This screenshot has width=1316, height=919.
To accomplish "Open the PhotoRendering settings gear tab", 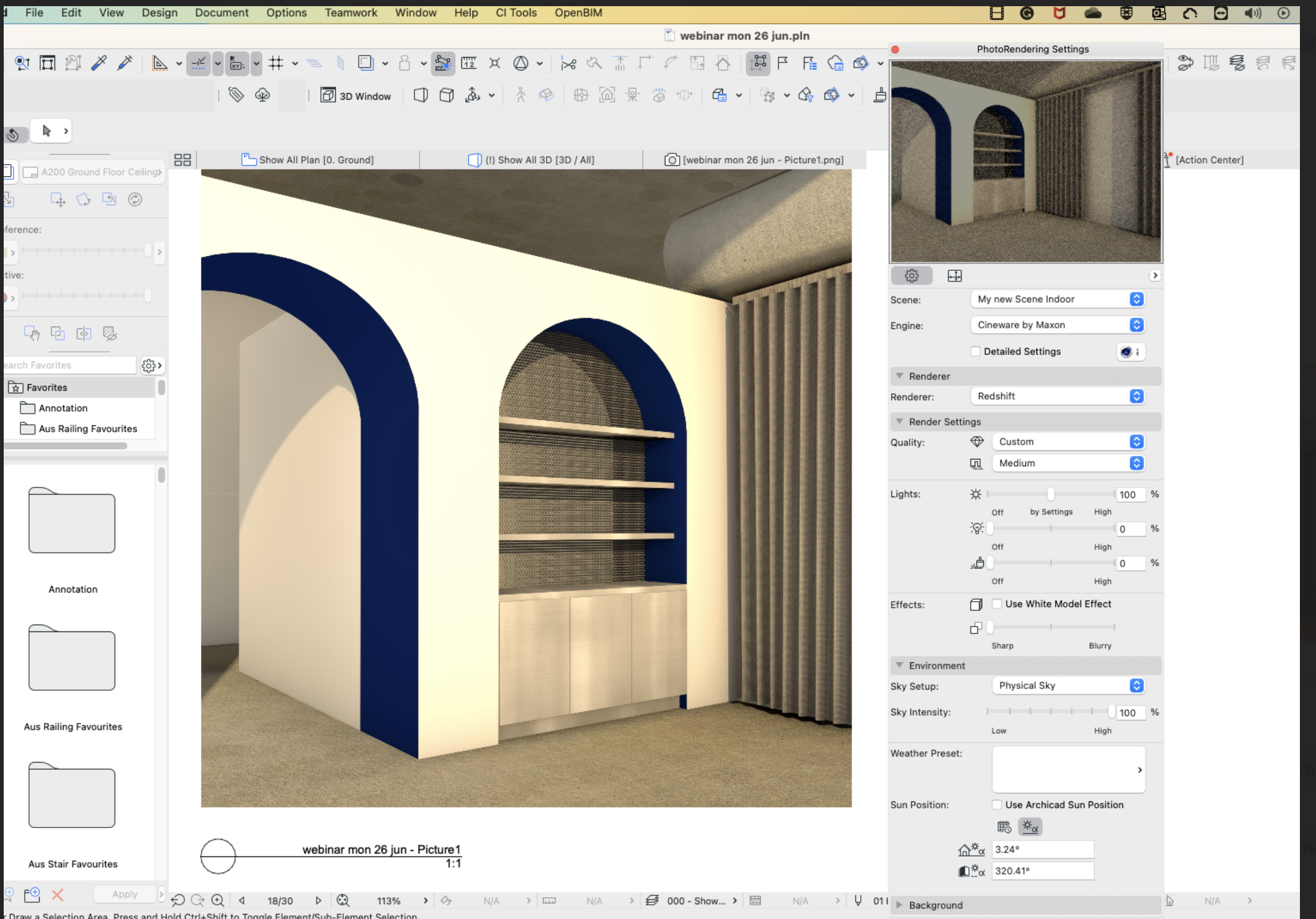I will coord(912,276).
